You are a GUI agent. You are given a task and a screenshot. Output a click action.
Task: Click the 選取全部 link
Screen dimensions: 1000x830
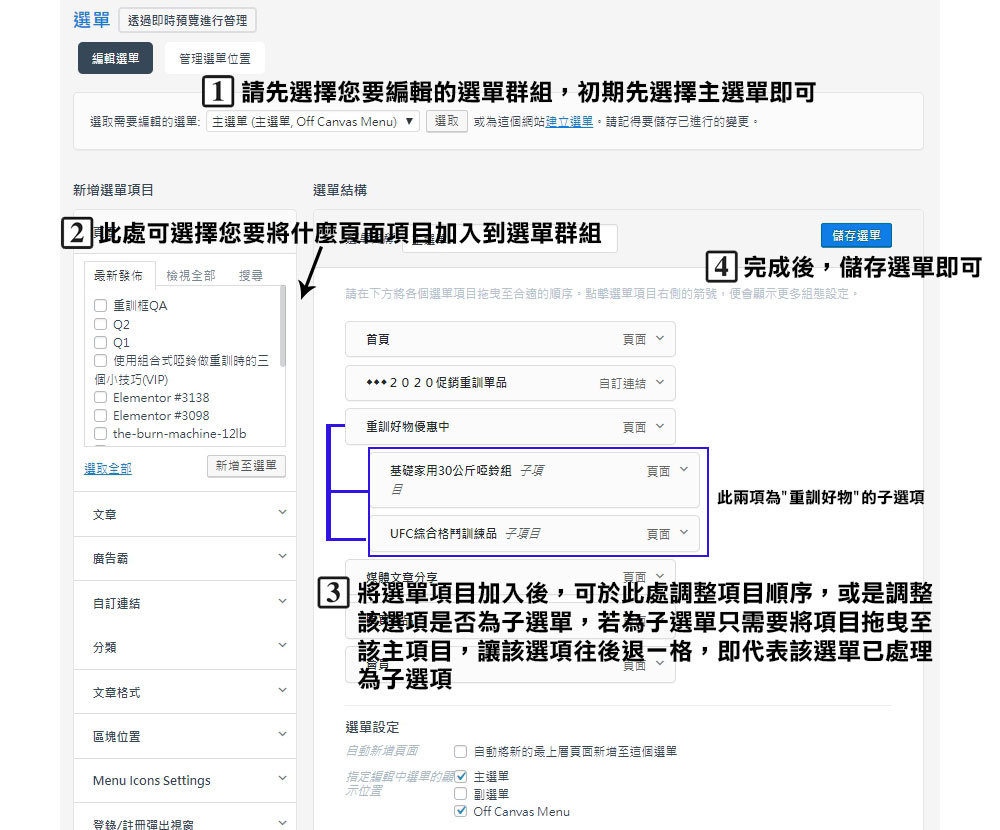[107, 469]
